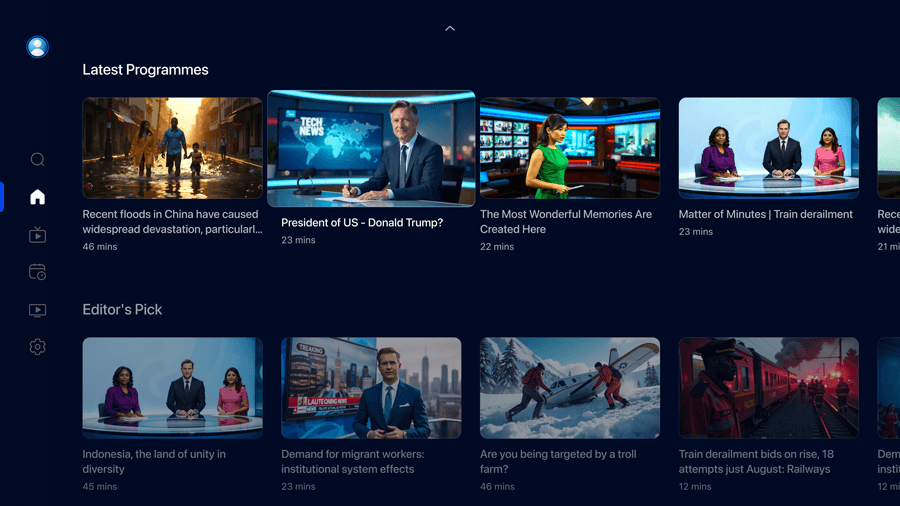Open search from the sidebar
900x506 pixels.
click(x=37, y=160)
